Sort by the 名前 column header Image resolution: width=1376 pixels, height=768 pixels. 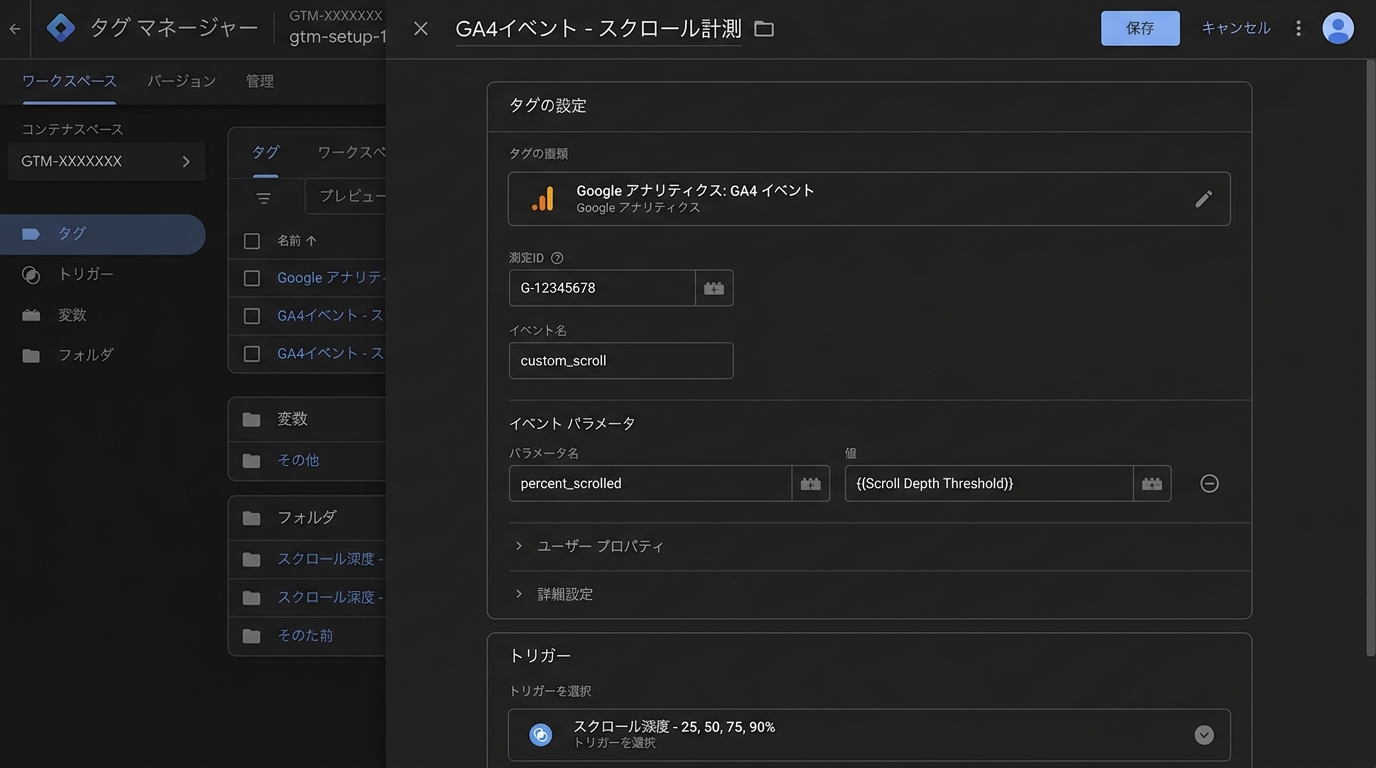click(297, 241)
